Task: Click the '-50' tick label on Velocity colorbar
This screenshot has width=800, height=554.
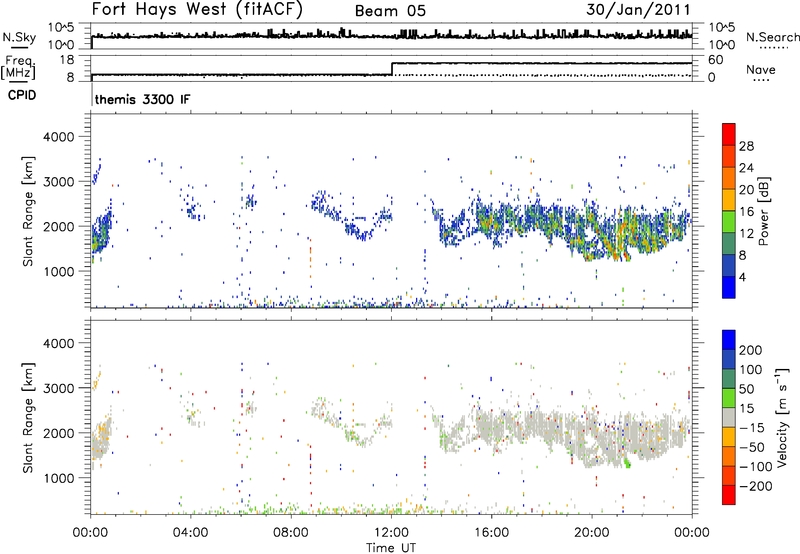Action: point(753,447)
